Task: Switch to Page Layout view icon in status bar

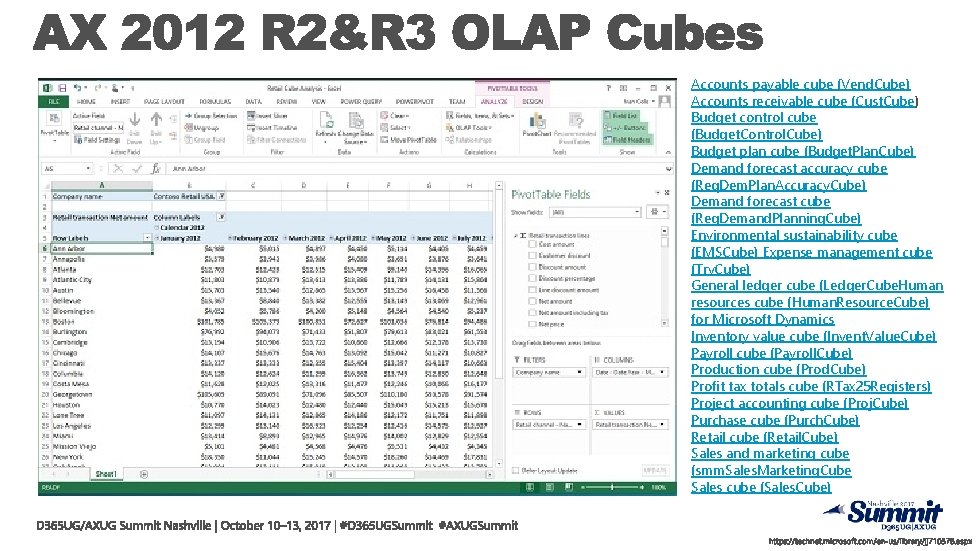Action: (549, 487)
